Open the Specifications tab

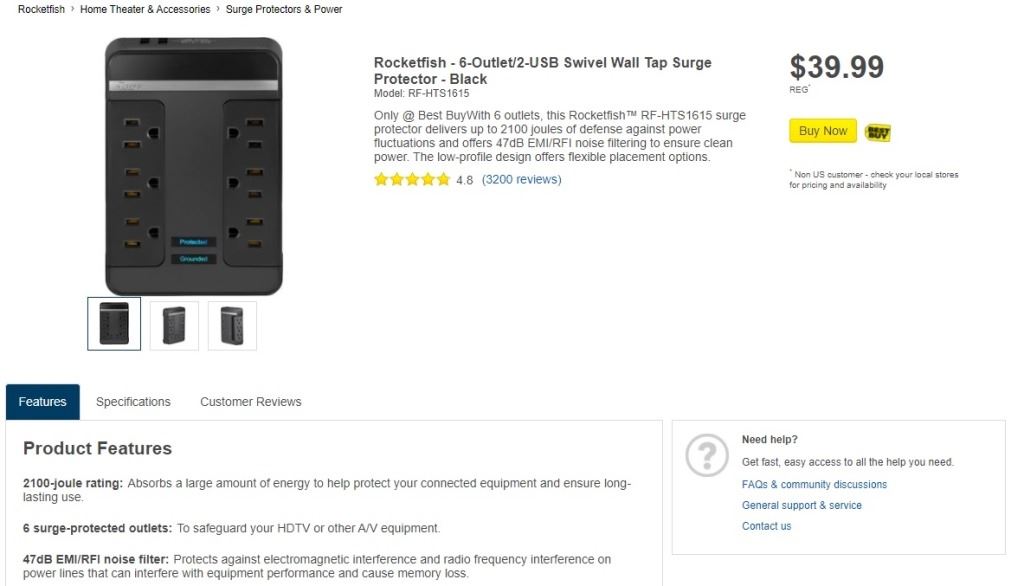click(133, 402)
